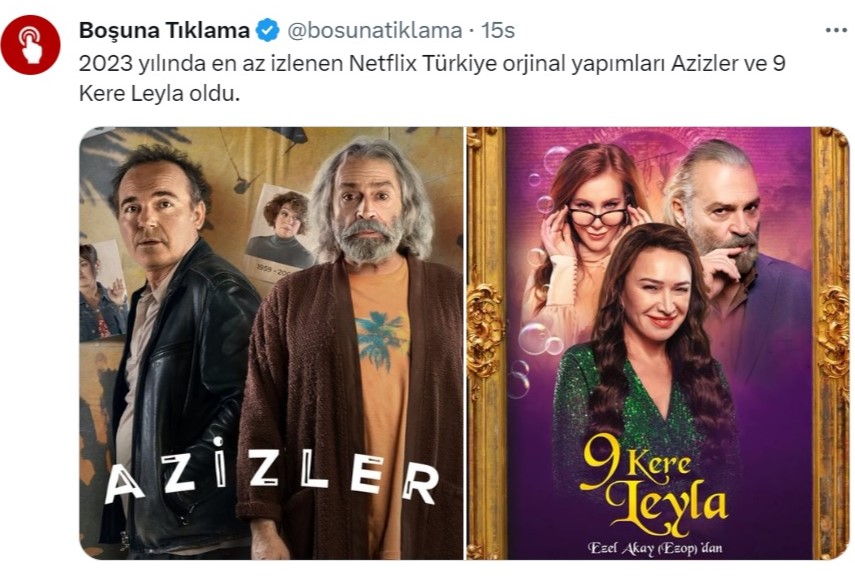
Task: Open the three-dot more options menu
Action: coord(836,31)
